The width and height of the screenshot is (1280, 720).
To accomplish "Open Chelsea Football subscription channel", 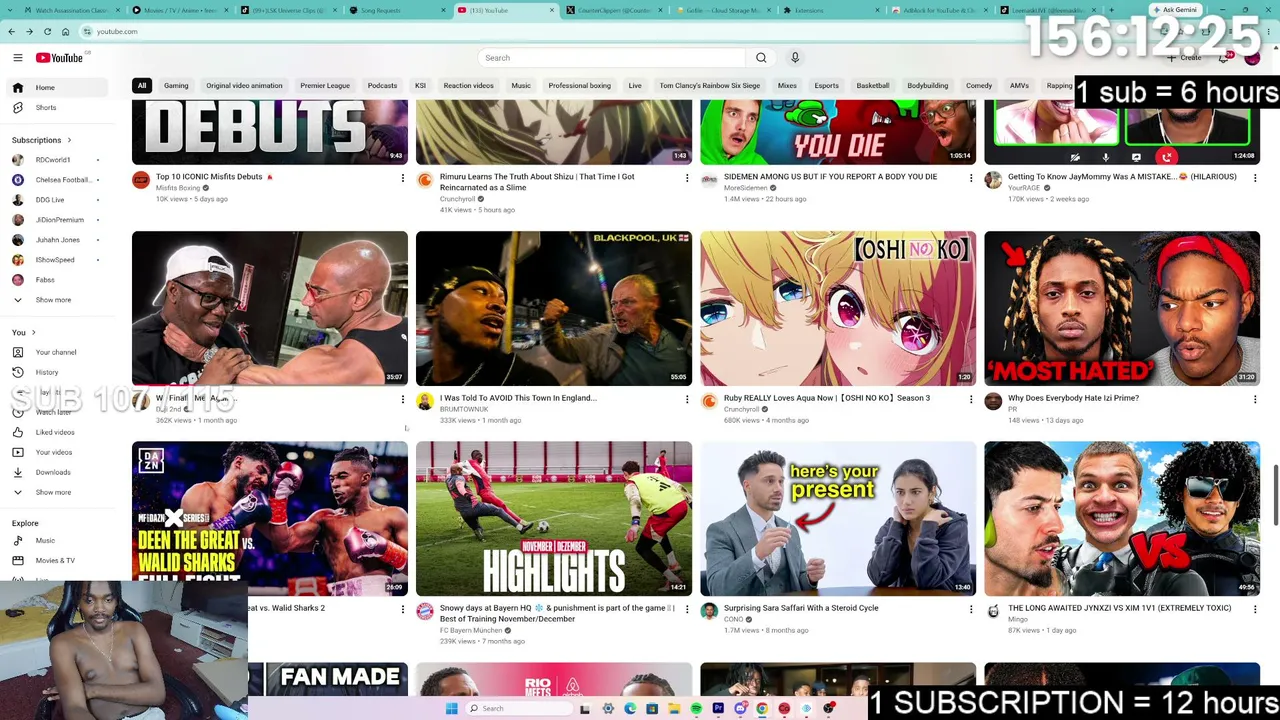I will [x=56, y=180].
